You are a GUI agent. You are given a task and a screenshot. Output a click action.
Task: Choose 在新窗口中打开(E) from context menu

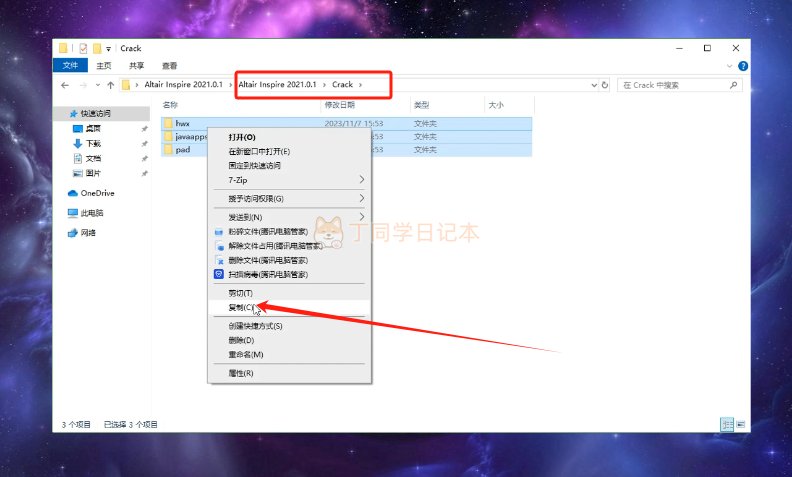pyautogui.click(x=289, y=151)
